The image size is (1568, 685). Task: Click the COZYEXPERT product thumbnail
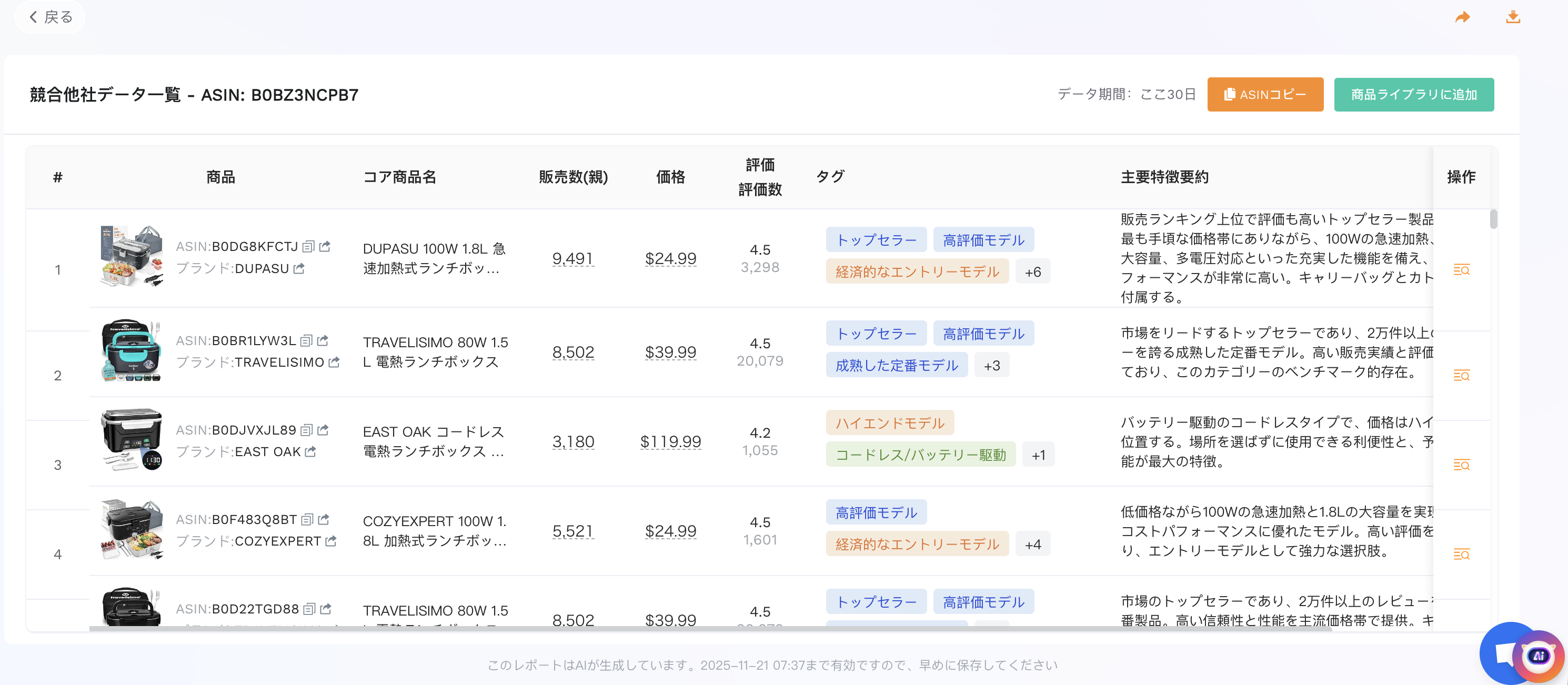pyautogui.click(x=132, y=530)
